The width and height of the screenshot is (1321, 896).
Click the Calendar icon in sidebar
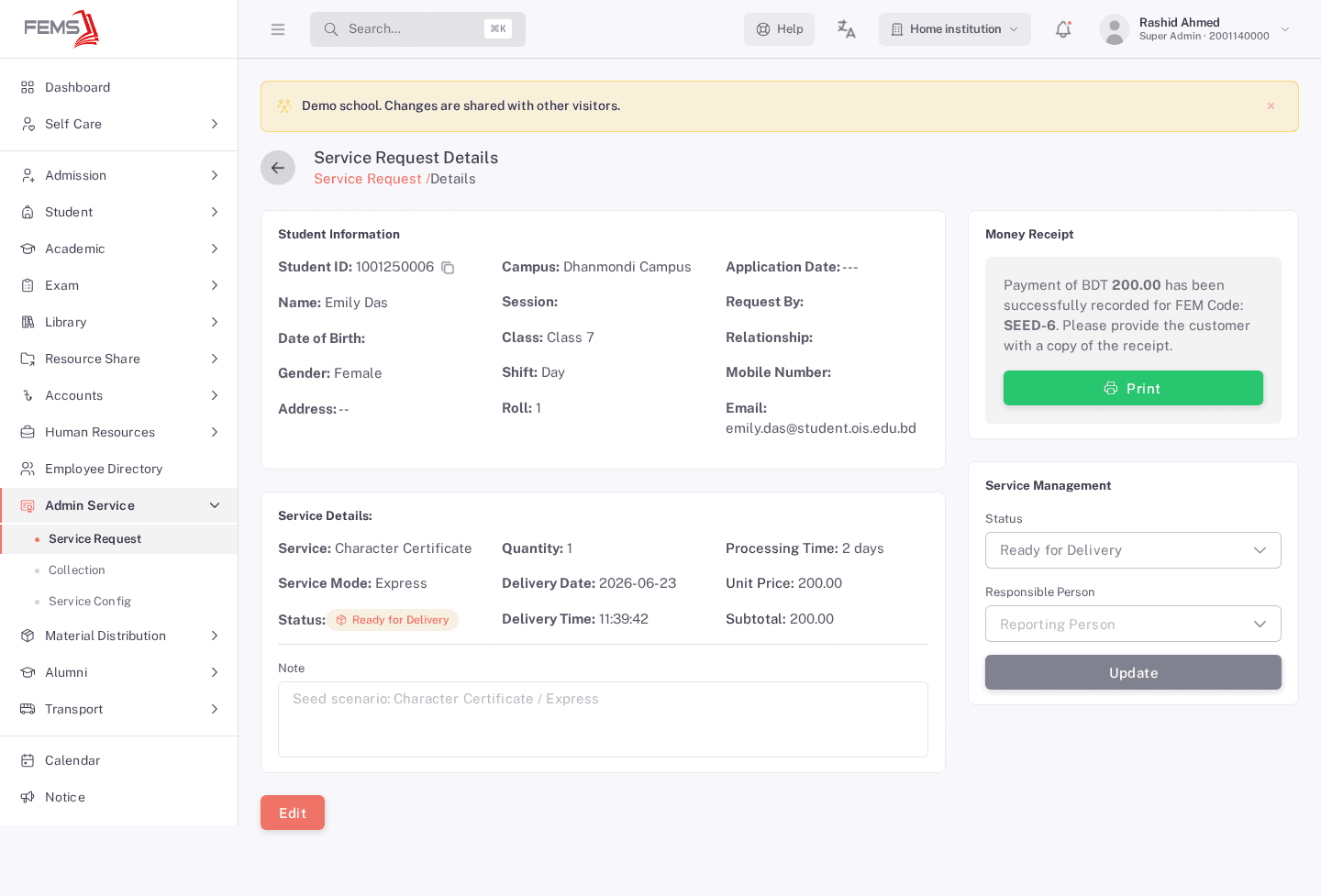coord(28,760)
